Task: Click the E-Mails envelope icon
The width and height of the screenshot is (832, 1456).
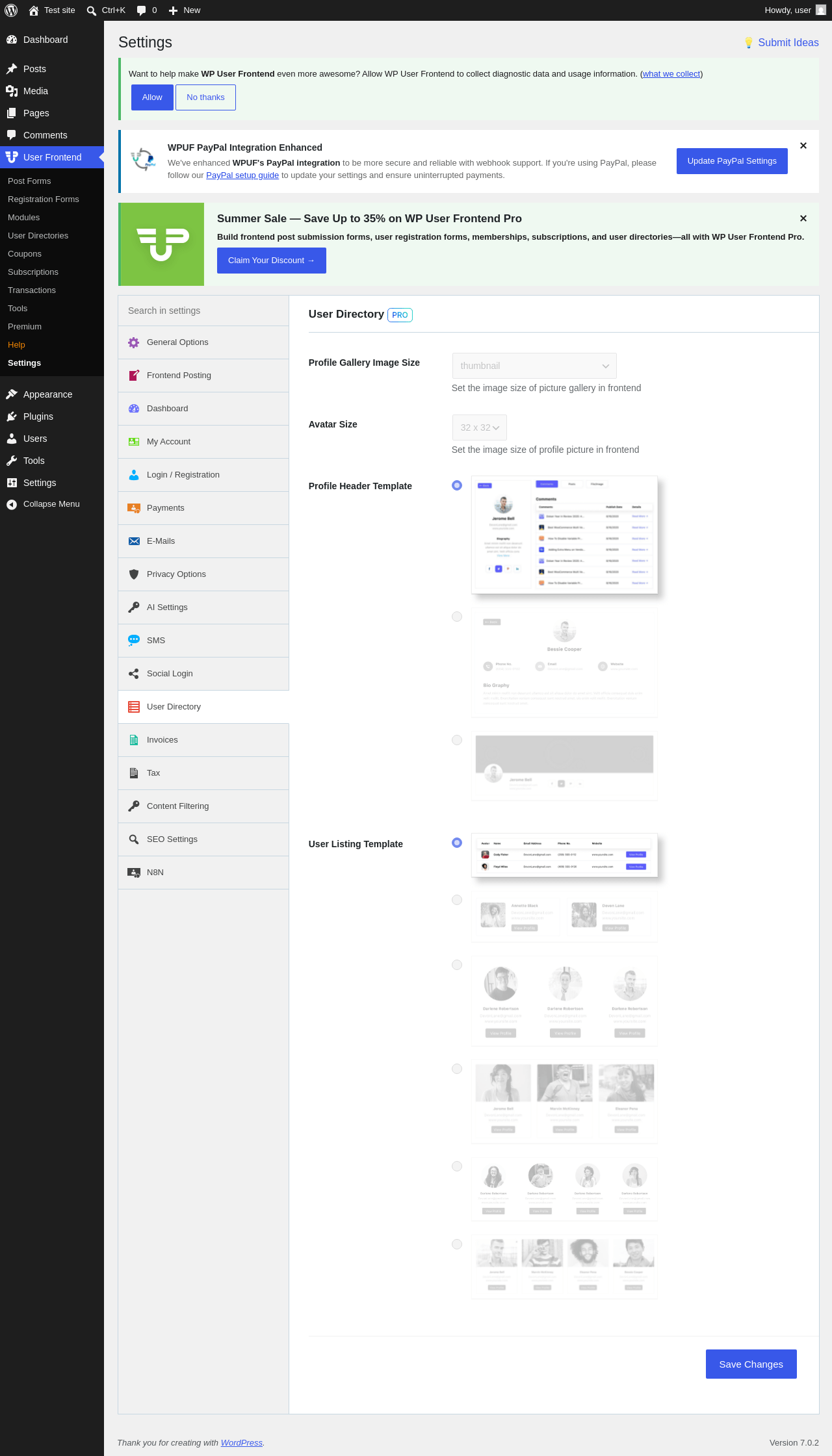Action: (134, 541)
